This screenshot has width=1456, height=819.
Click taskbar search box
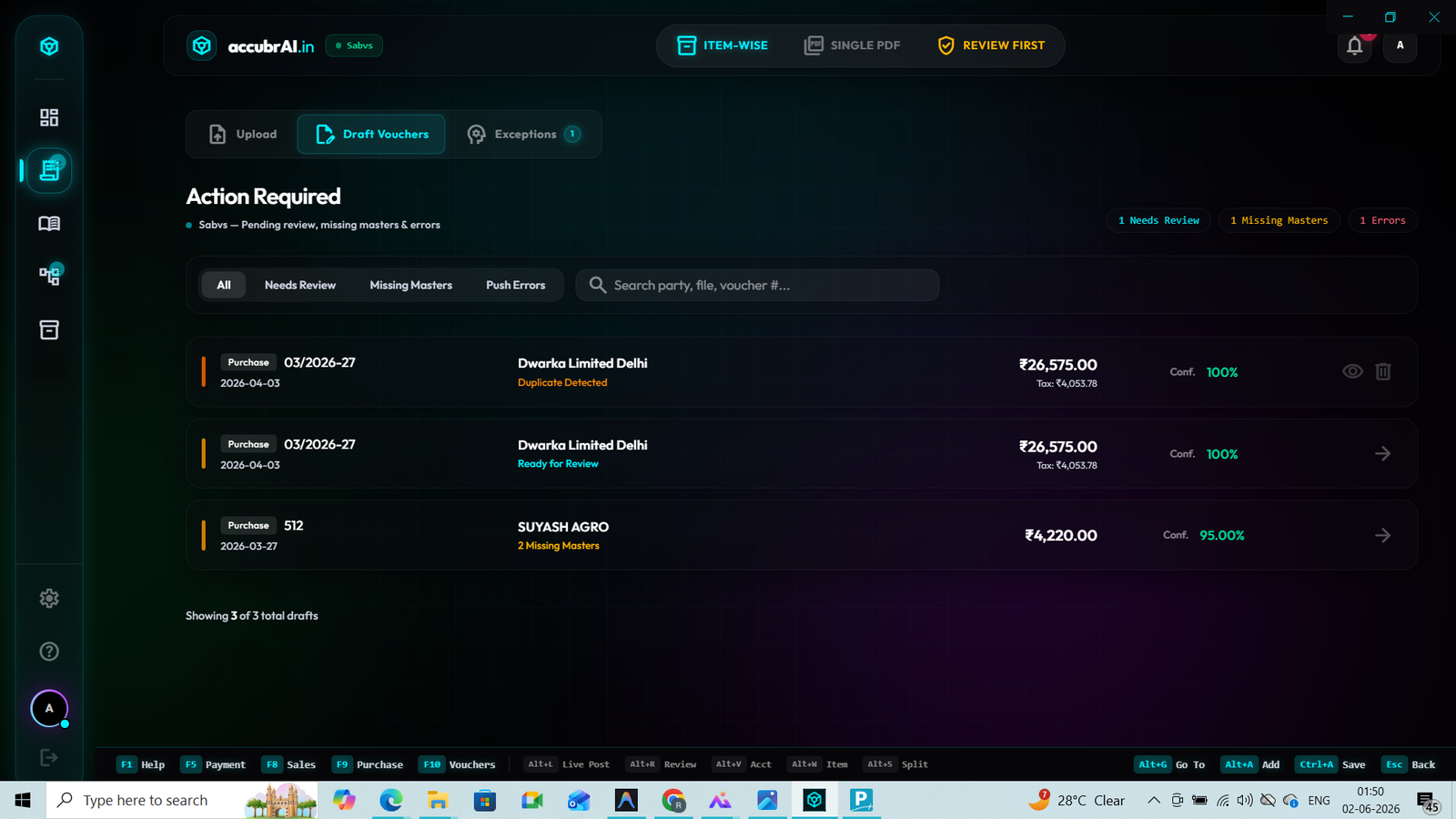[182, 800]
